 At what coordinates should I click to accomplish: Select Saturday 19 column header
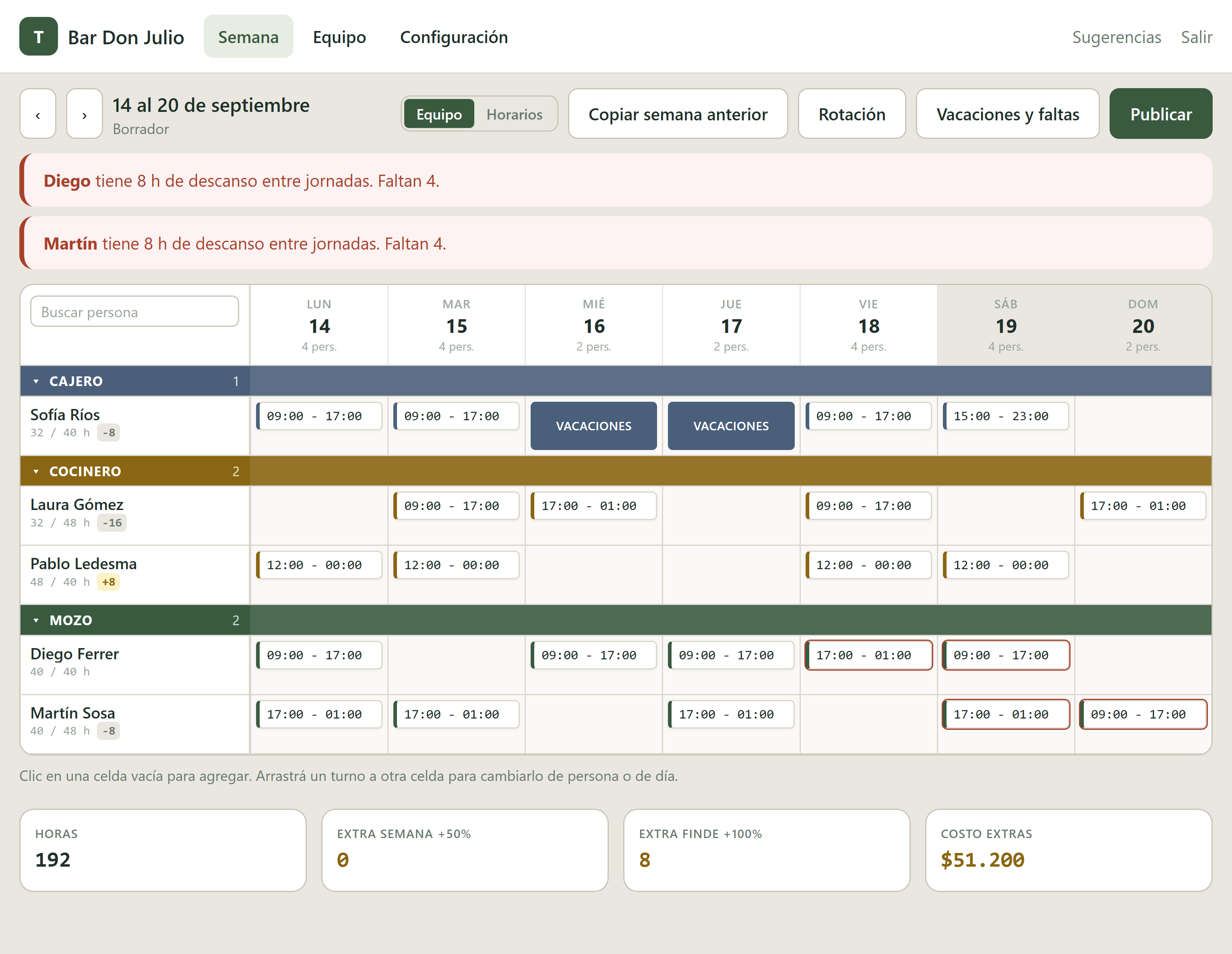tap(1006, 325)
